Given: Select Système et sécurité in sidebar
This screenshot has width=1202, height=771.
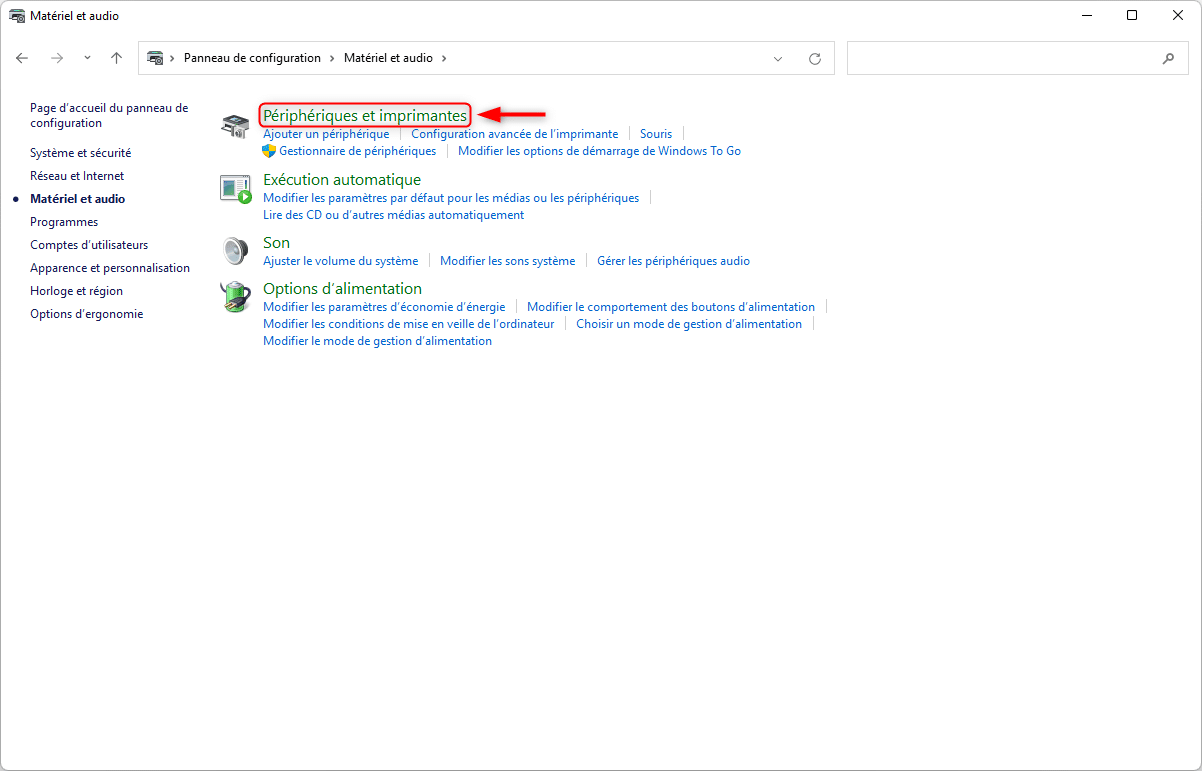Looking at the screenshot, I should (80, 153).
